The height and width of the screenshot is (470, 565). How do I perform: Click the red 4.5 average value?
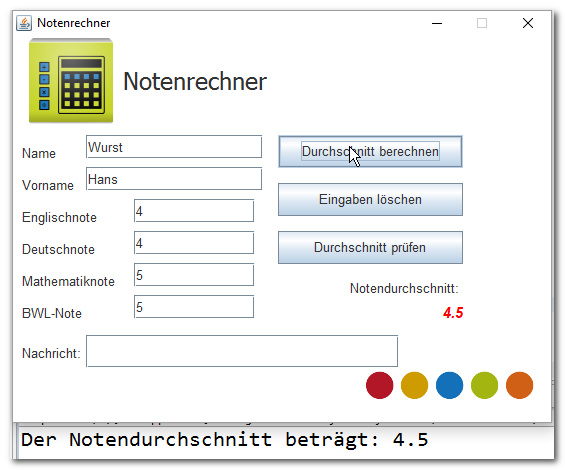coord(453,312)
